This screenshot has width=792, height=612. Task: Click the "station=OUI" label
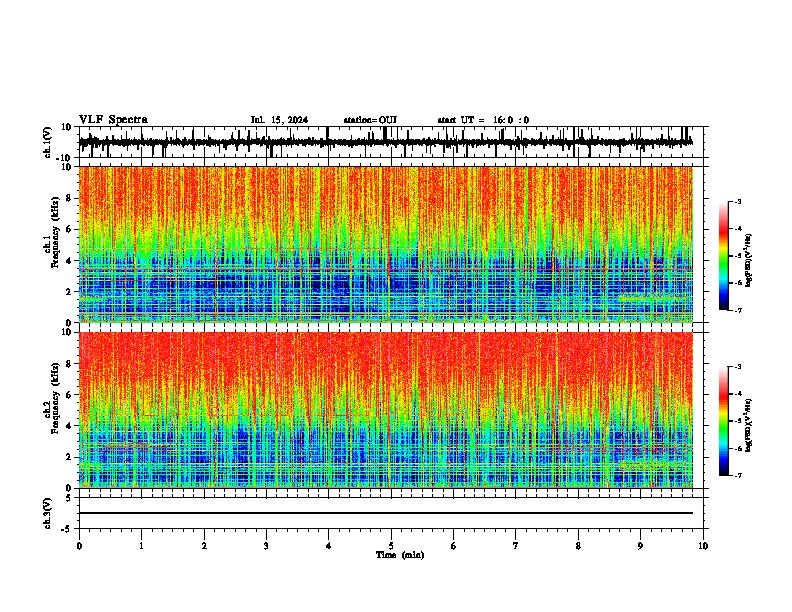click(x=370, y=120)
